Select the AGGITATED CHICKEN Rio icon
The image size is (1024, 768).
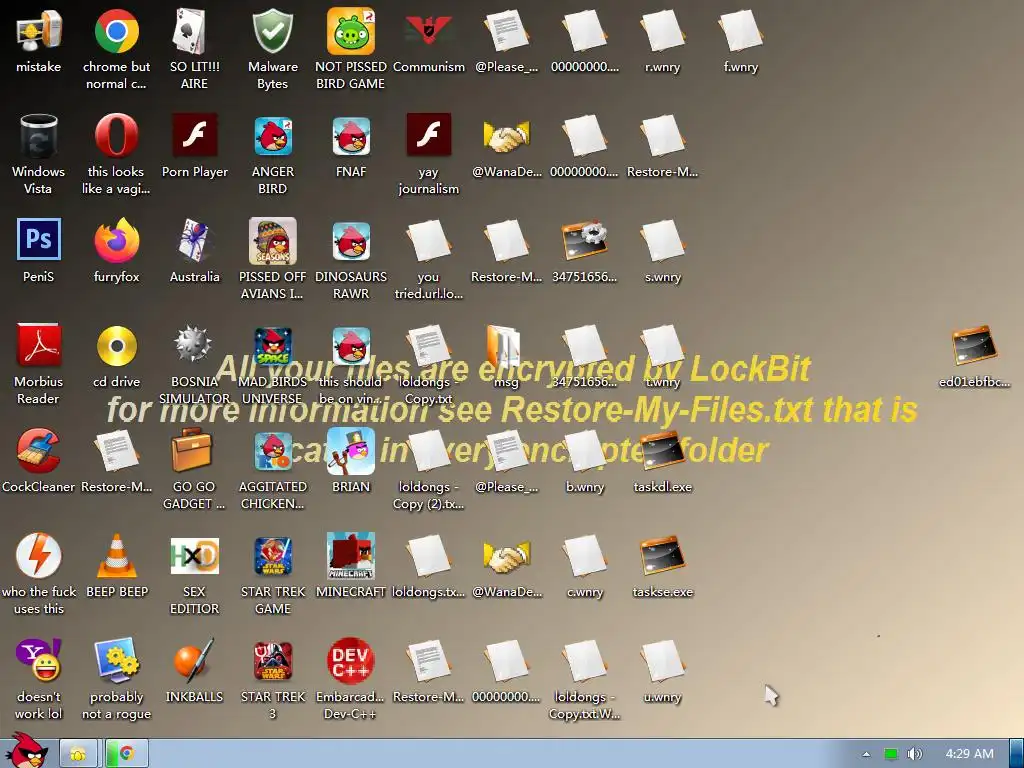[272, 451]
